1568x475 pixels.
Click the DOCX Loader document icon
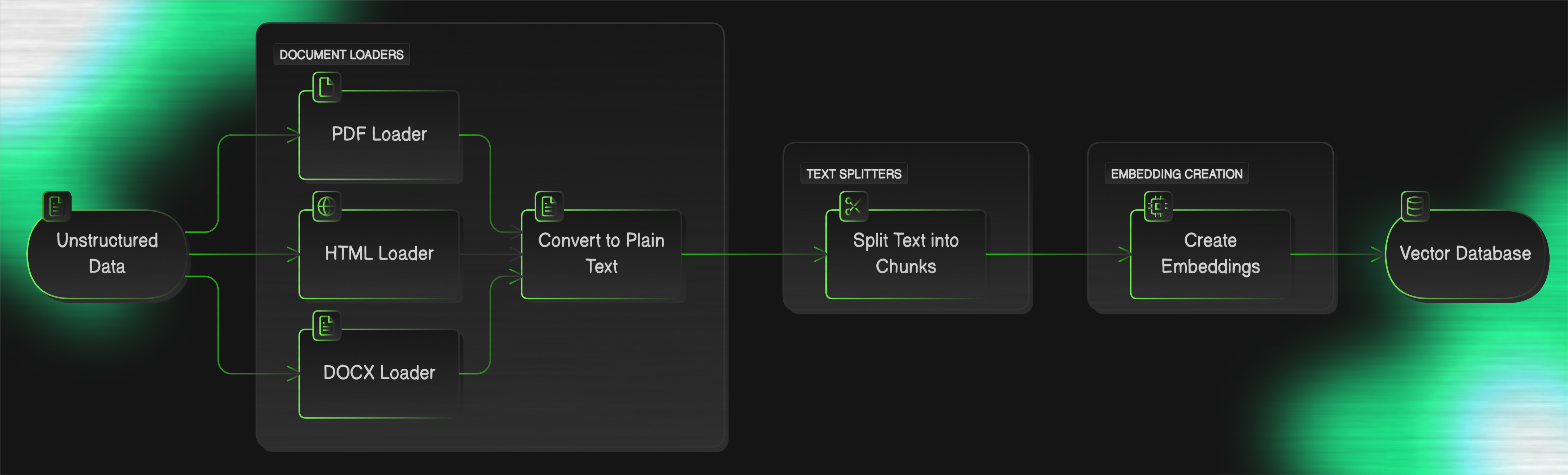tap(327, 326)
